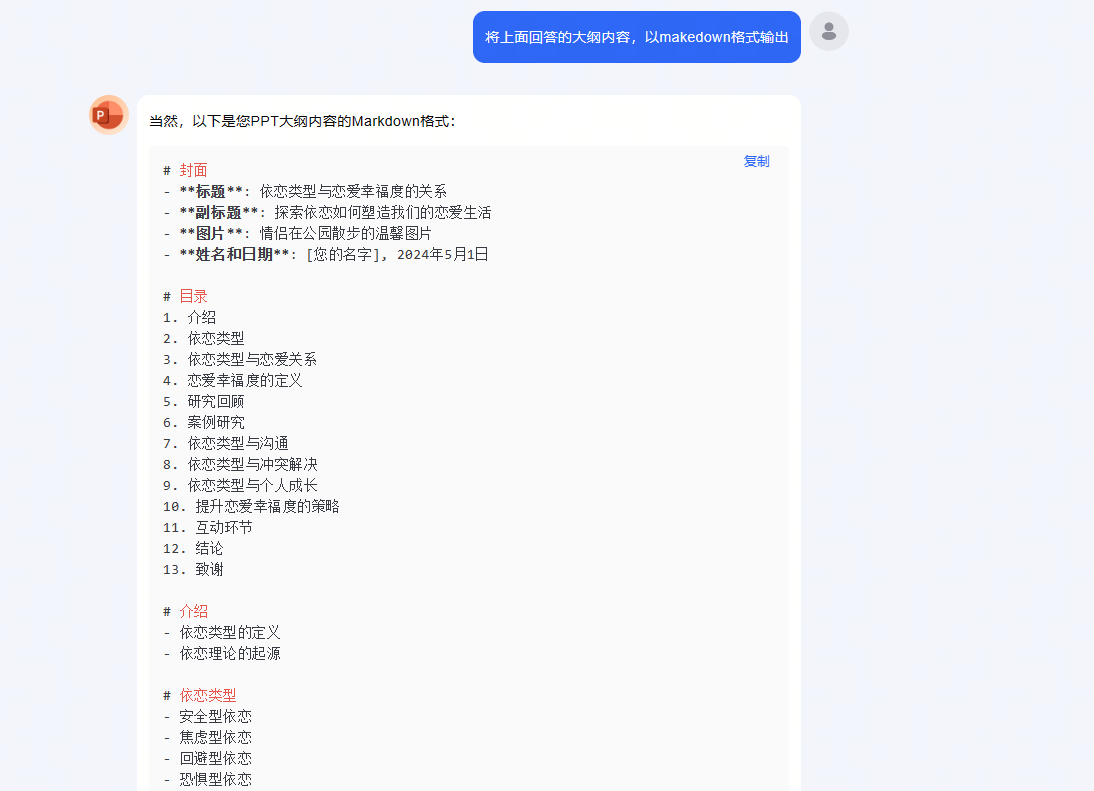Click the PowerPoint assistant avatar icon
This screenshot has width=1094, height=791.
pos(109,115)
